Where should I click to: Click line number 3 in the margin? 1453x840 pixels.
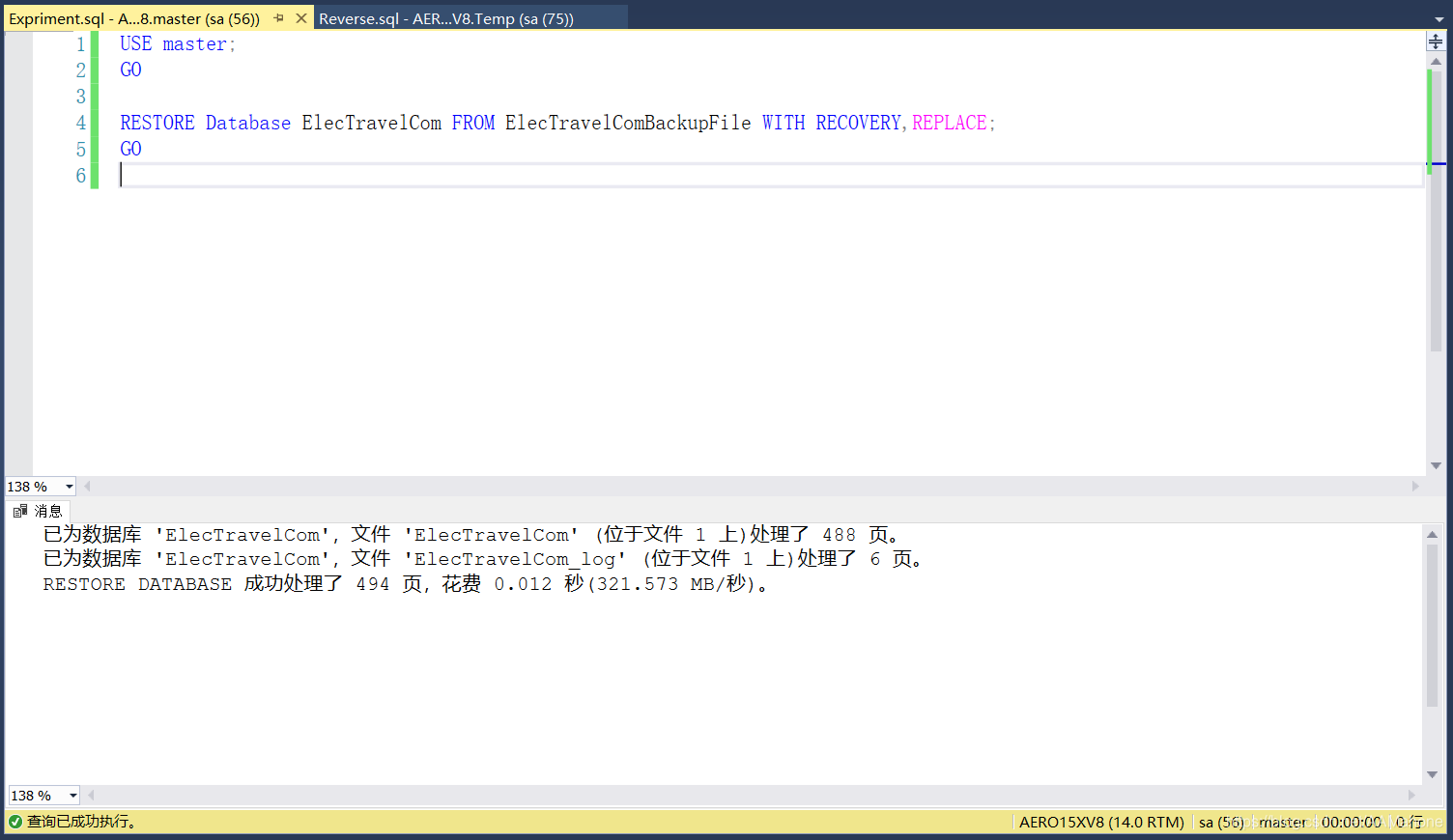point(81,97)
